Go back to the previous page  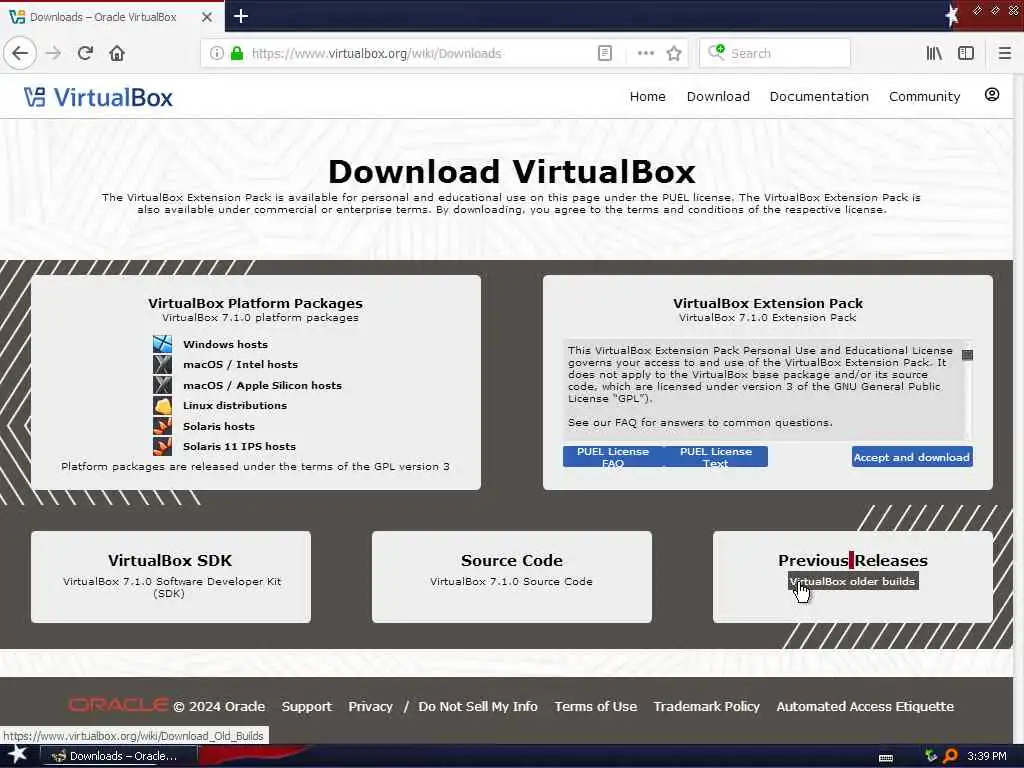(x=20, y=53)
